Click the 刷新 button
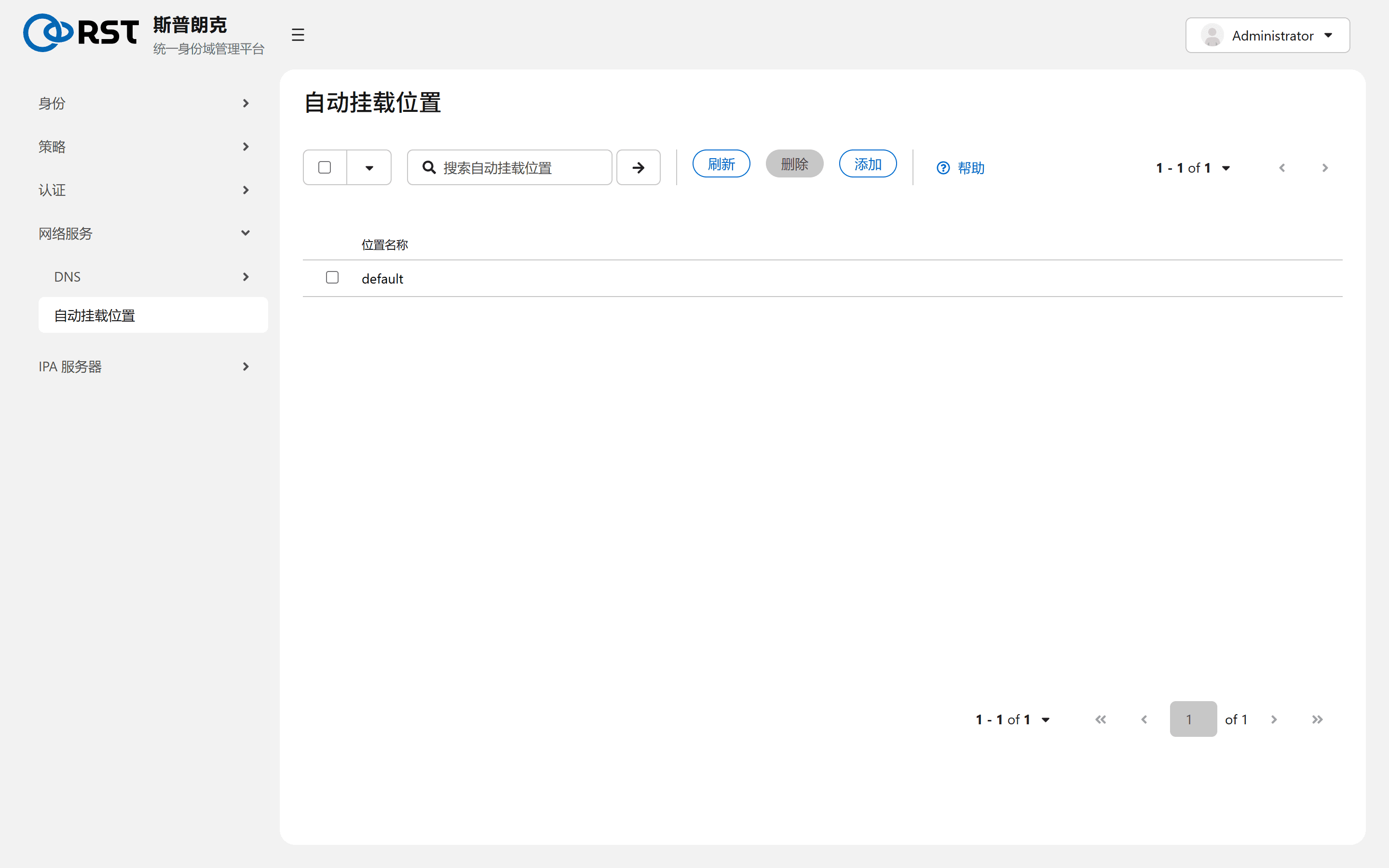This screenshot has height=868, width=1389. click(x=721, y=164)
